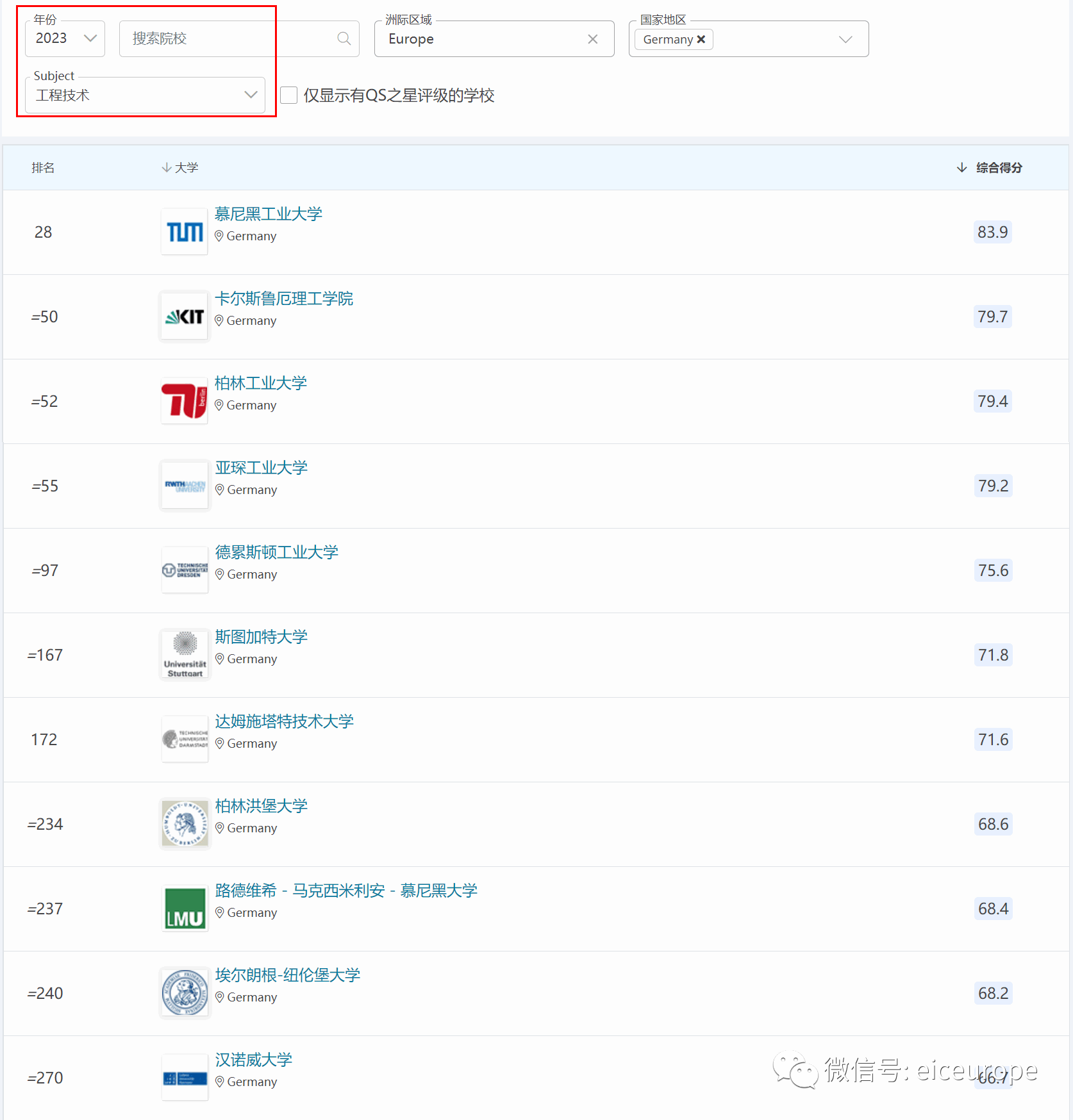The height and width of the screenshot is (1120, 1073).
Task: Click rank =237 cell
Action: pos(45,909)
